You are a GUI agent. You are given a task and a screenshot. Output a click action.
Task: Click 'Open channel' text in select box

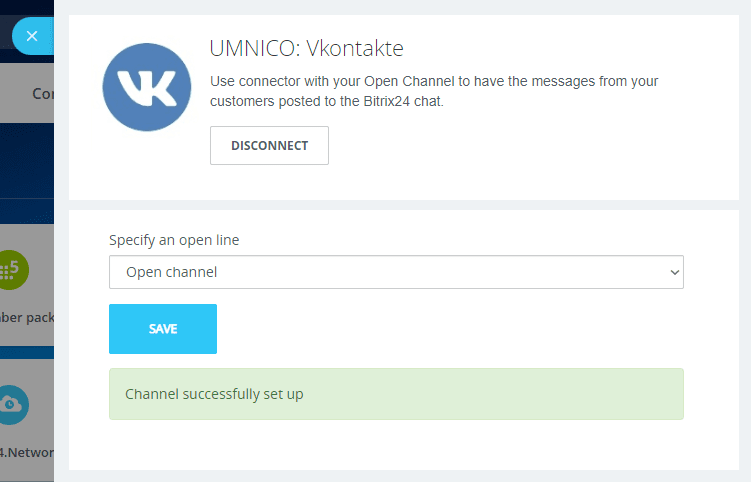pos(171,272)
